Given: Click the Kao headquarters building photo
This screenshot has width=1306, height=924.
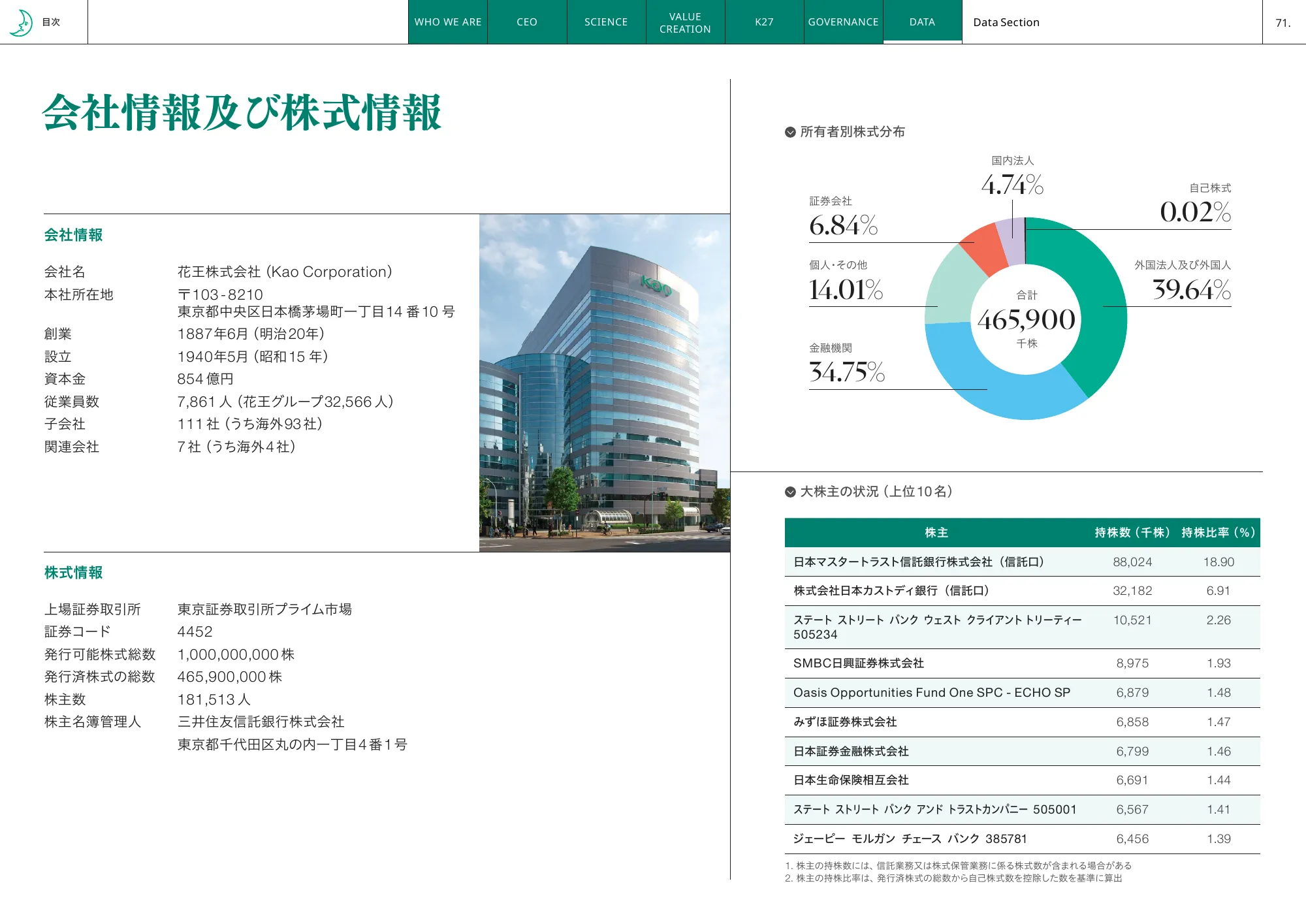Looking at the screenshot, I should pyautogui.click(x=604, y=382).
